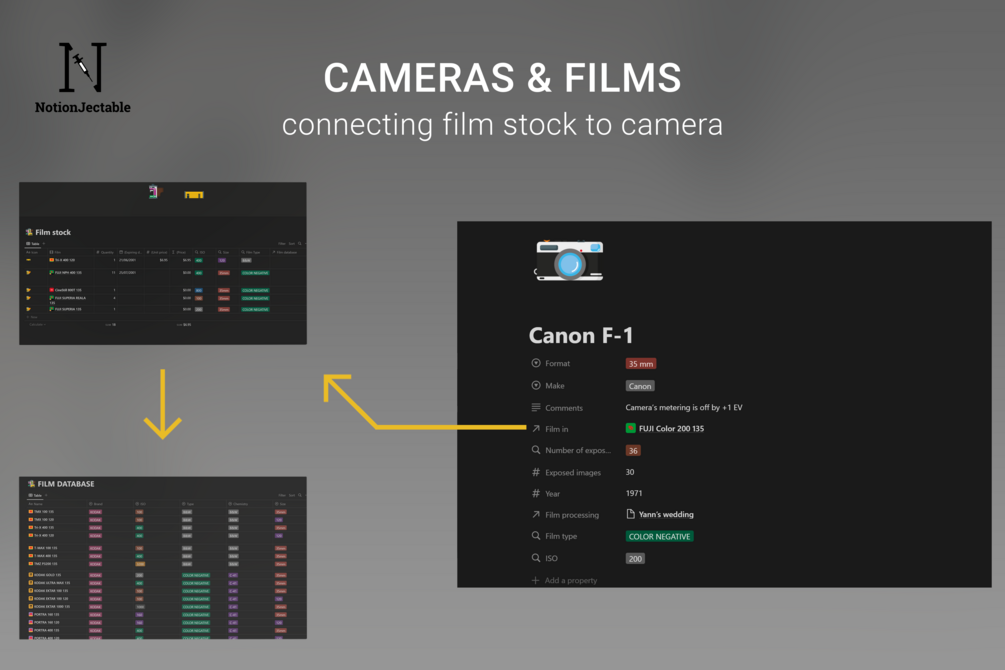This screenshot has height=670, width=1005.
Task: Click the Format property select icon
Action: (x=536, y=363)
